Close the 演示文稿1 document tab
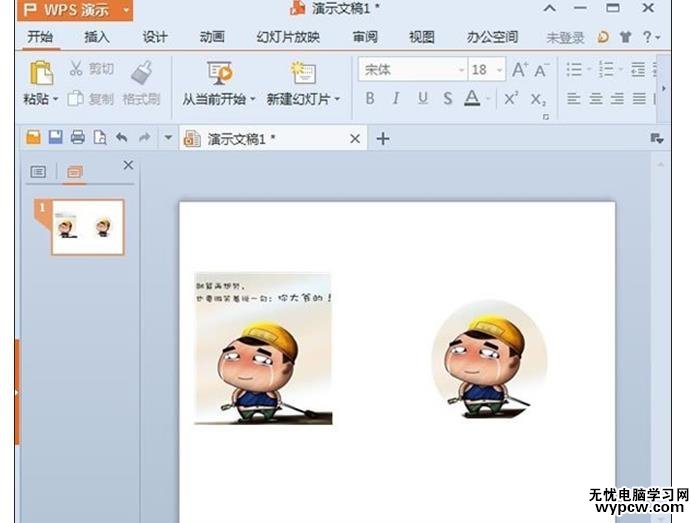The image size is (700, 523). coord(355,139)
